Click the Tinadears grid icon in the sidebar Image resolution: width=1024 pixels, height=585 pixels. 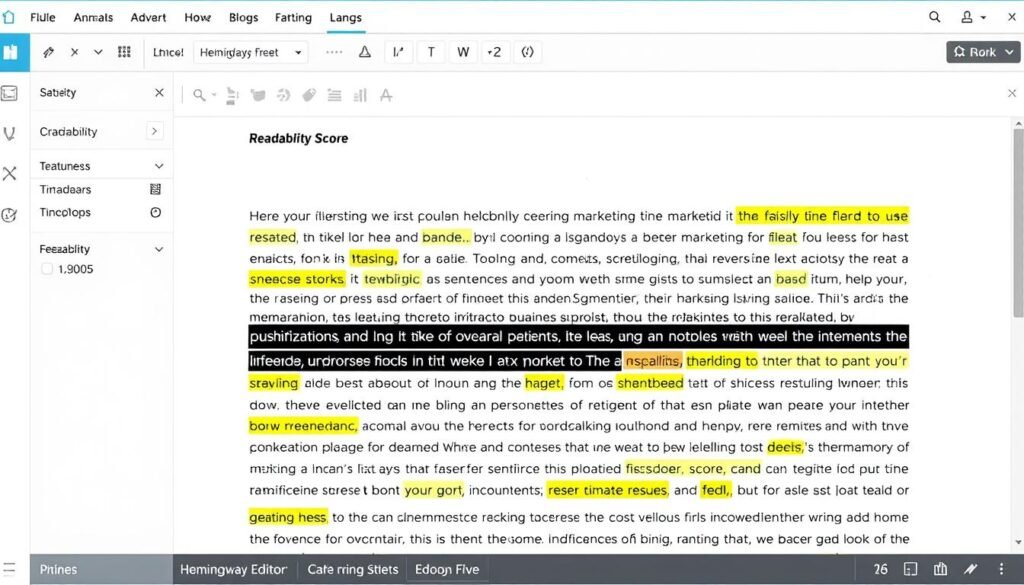pyautogui.click(x=154, y=189)
